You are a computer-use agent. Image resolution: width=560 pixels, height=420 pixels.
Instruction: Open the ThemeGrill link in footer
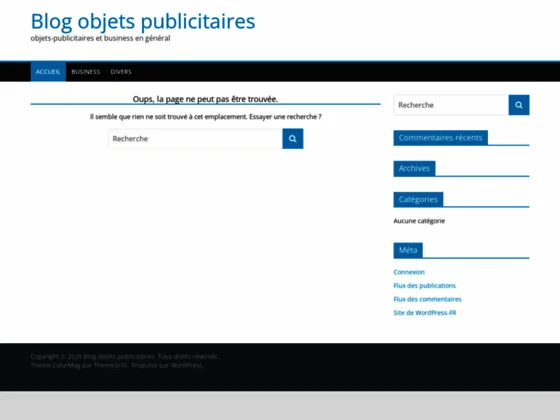tap(110, 365)
